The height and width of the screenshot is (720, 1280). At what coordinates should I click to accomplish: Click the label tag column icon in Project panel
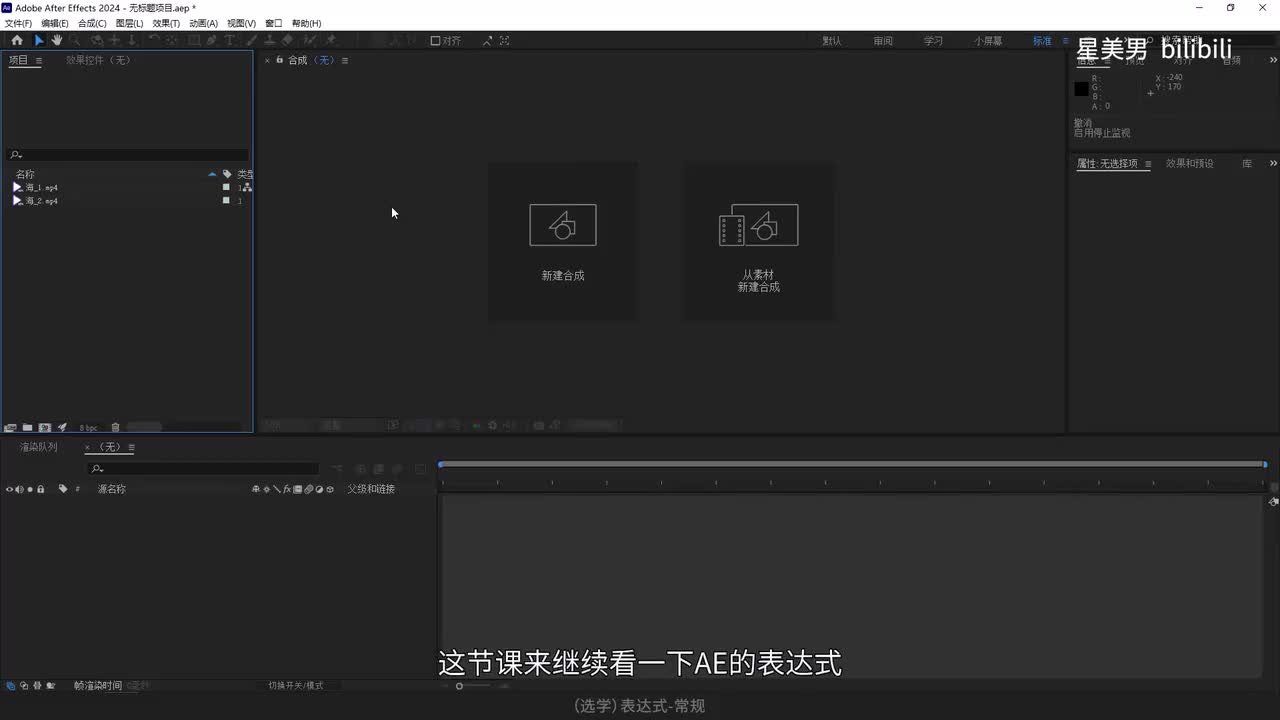(x=227, y=174)
